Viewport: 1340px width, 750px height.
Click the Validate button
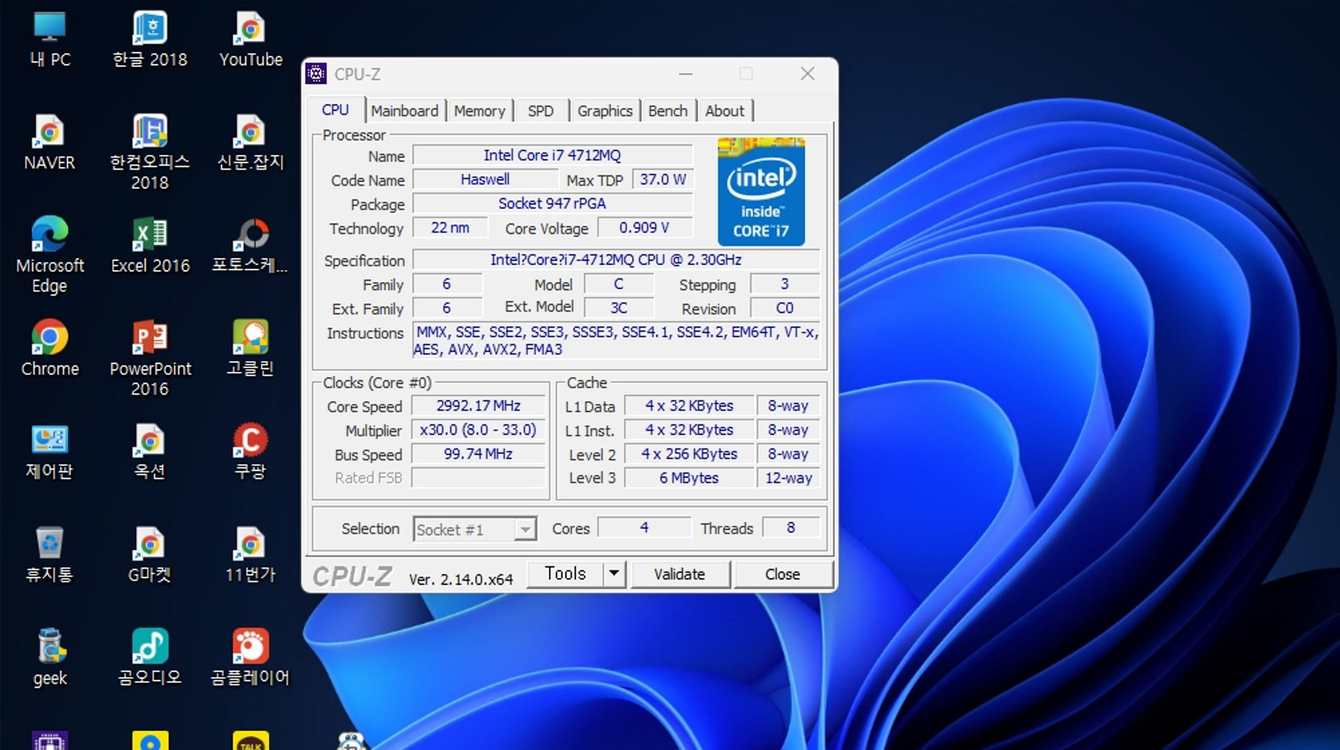(680, 574)
